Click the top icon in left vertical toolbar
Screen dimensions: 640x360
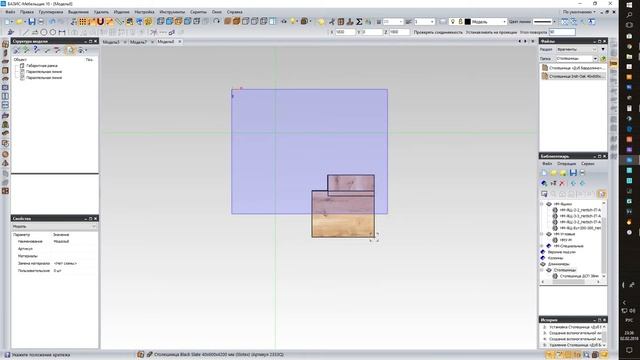pos(5,44)
